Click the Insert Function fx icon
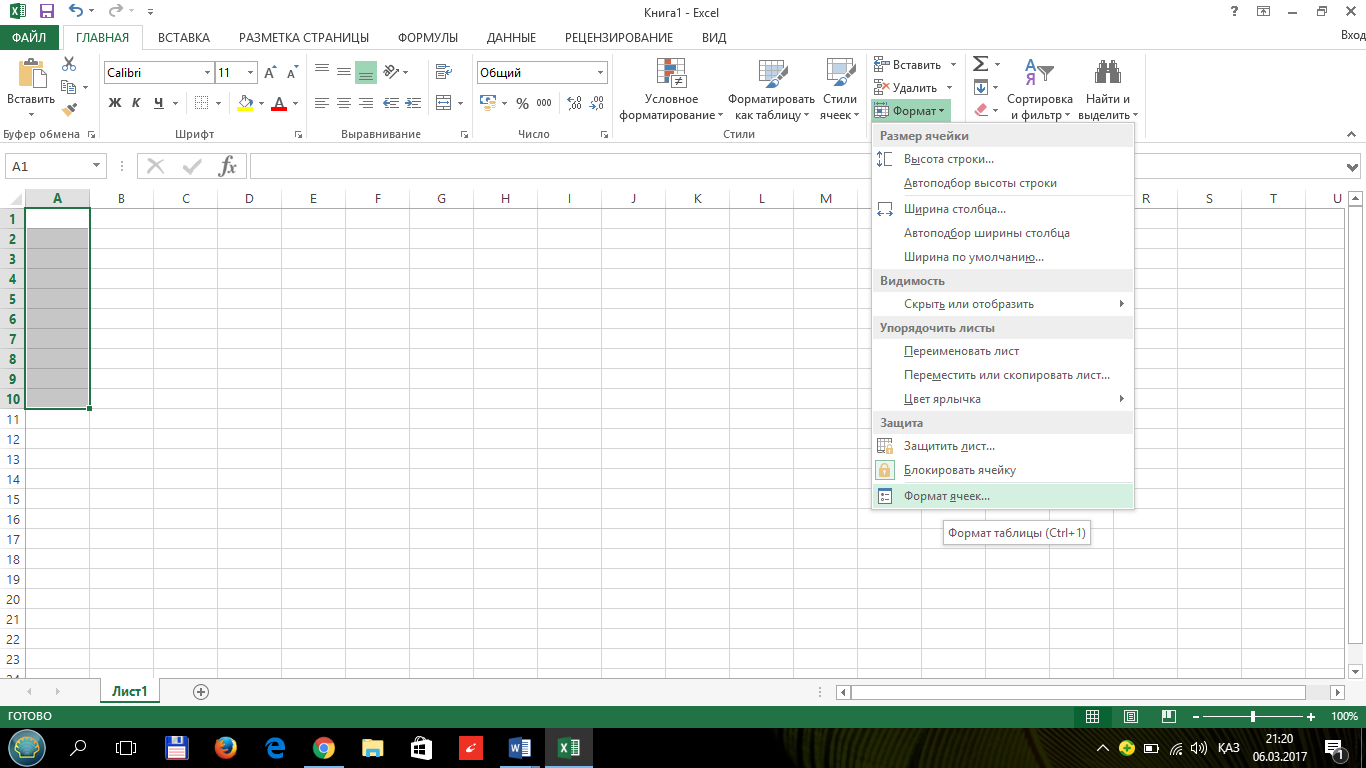Screen dimensions: 1366x768 (228, 166)
